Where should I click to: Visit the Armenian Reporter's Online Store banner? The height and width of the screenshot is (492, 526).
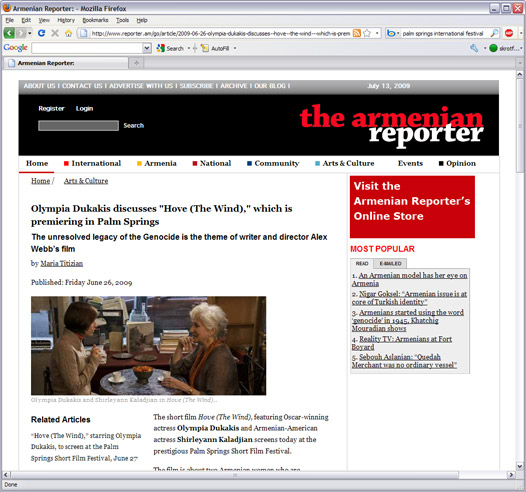coord(412,207)
